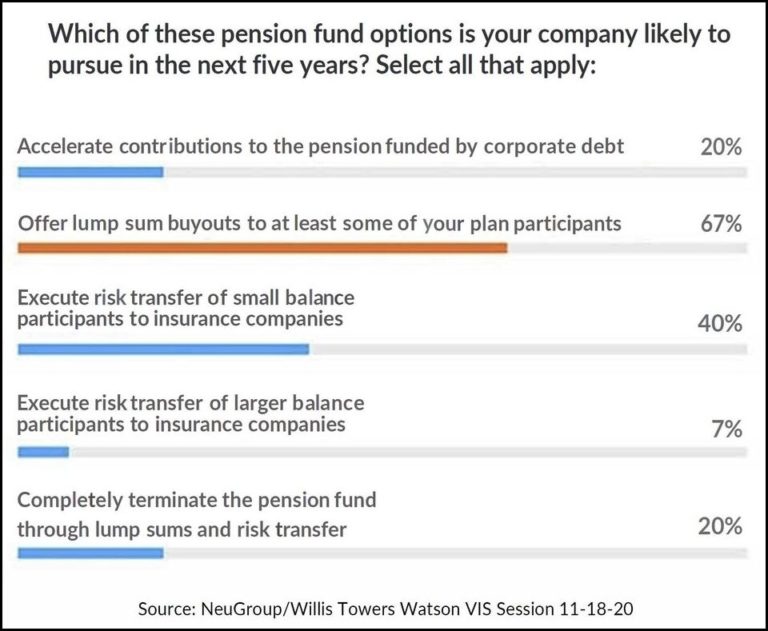Click the 40% value
The image size is (768, 631).
[720, 324]
